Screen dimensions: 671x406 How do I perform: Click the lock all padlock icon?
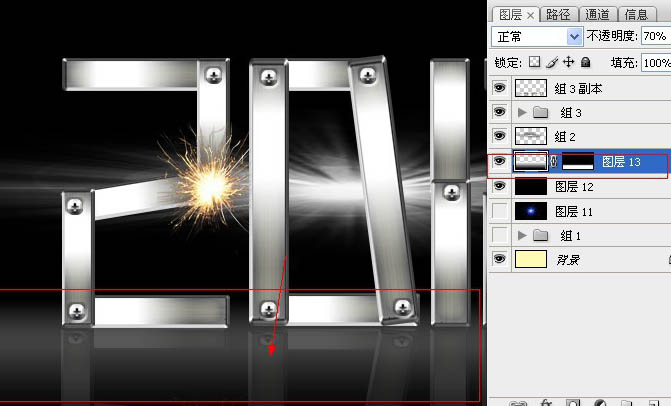585,62
